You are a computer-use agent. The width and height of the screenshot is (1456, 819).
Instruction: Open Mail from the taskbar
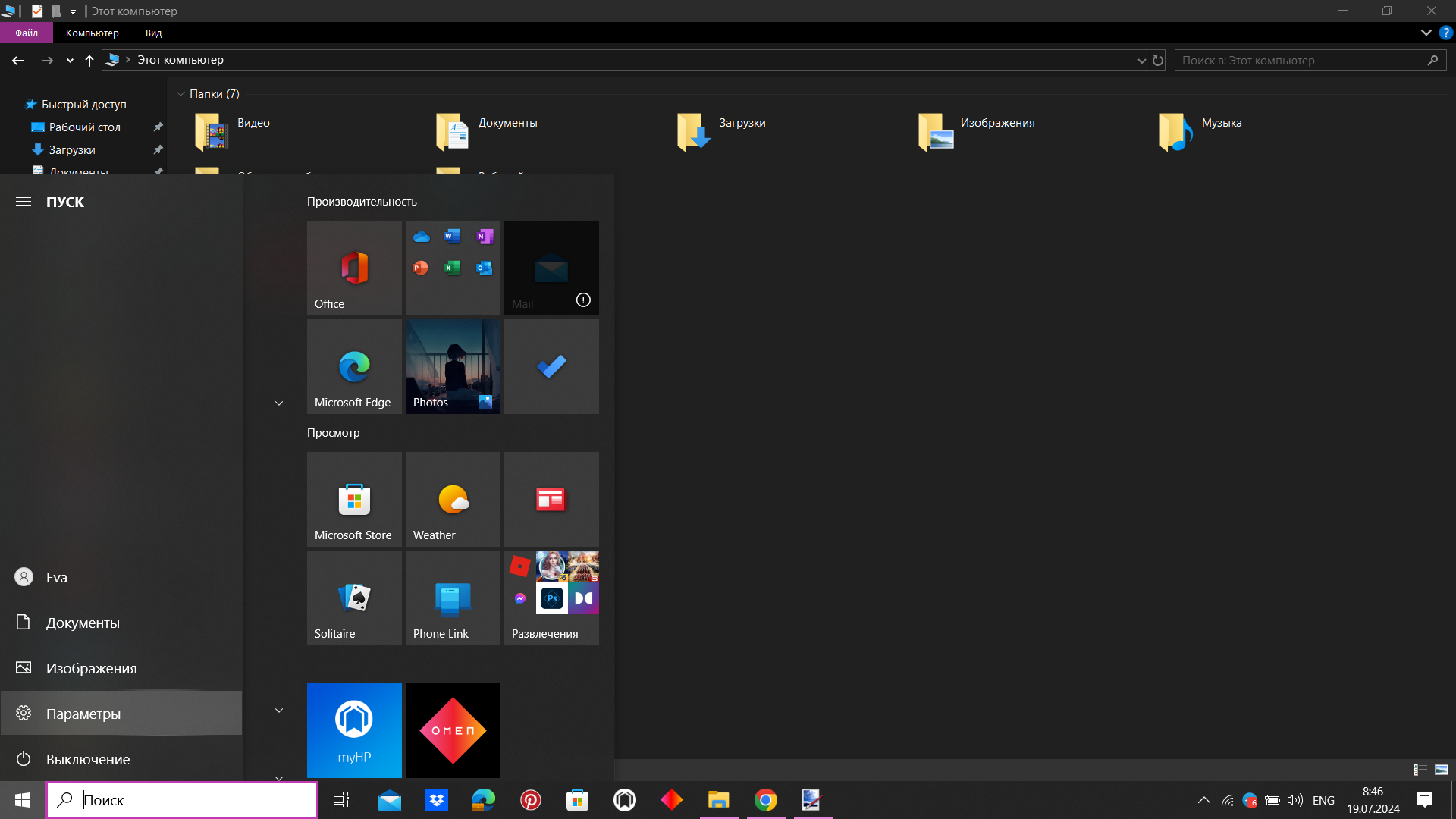(390, 800)
